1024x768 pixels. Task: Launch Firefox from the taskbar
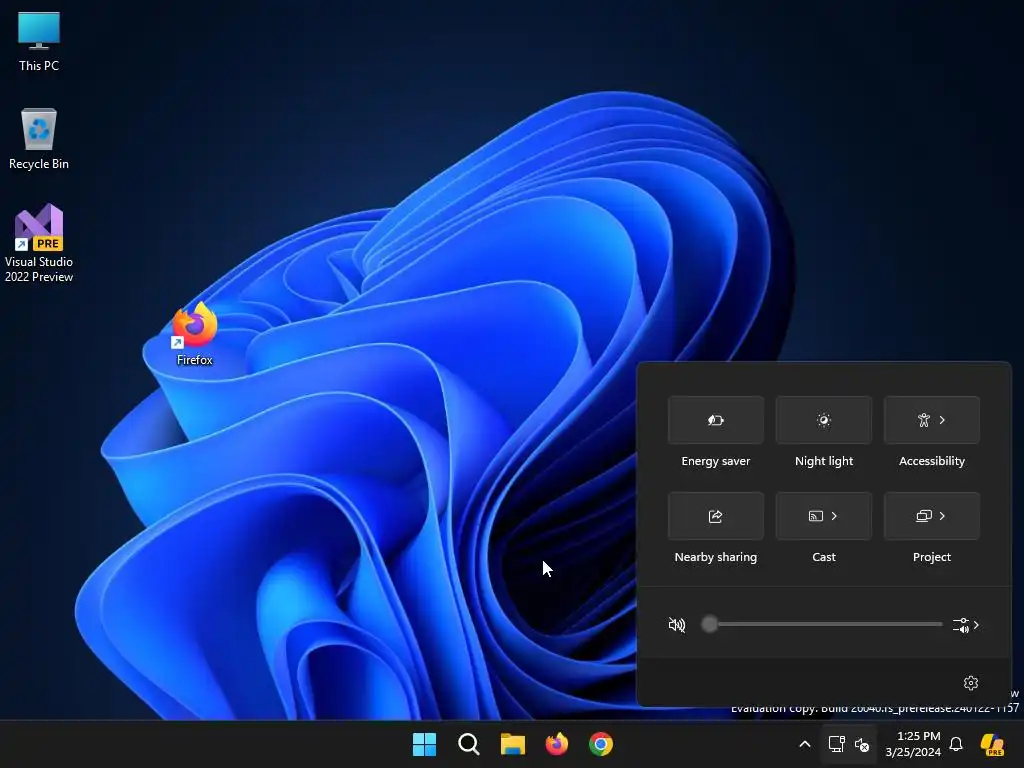click(x=557, y=744)
